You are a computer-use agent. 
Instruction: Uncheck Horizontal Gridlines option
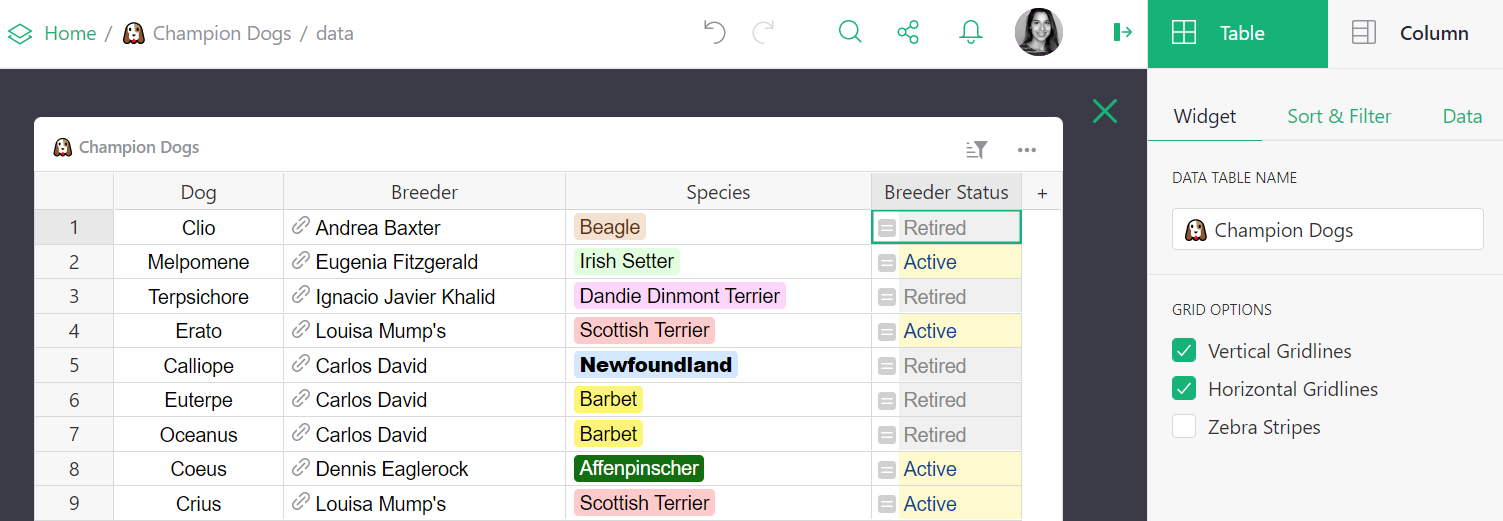coord(1184,389)
